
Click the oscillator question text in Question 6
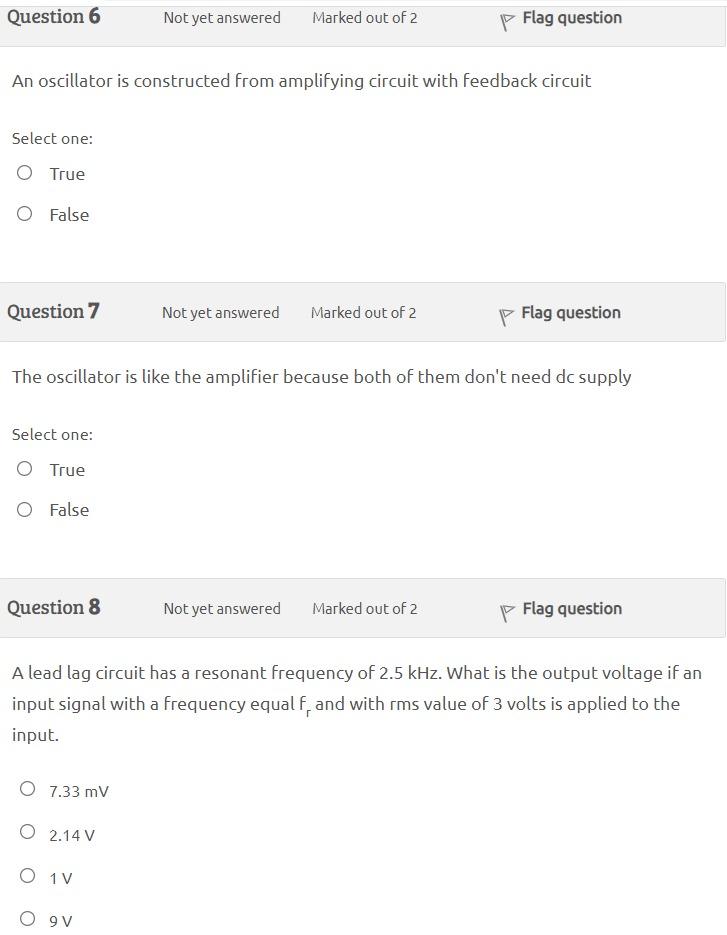click(x=300, y=81)
